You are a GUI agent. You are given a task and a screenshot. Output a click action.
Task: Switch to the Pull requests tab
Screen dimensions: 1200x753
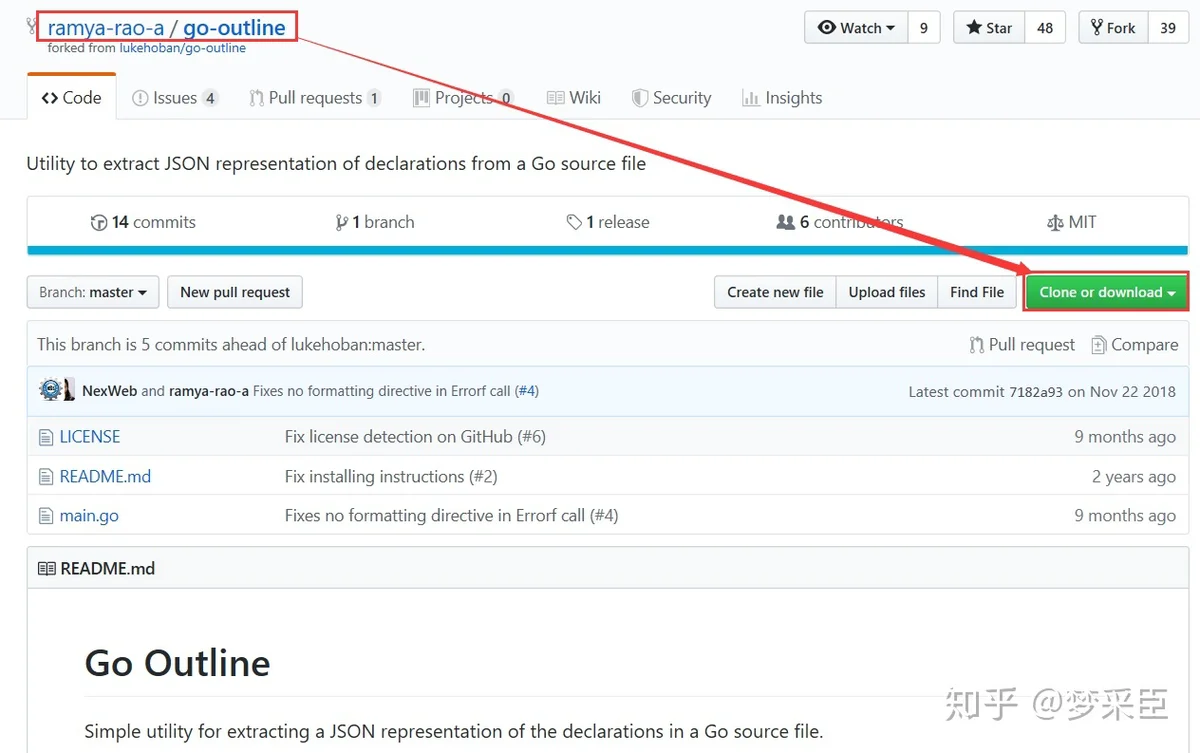[314, 97]
